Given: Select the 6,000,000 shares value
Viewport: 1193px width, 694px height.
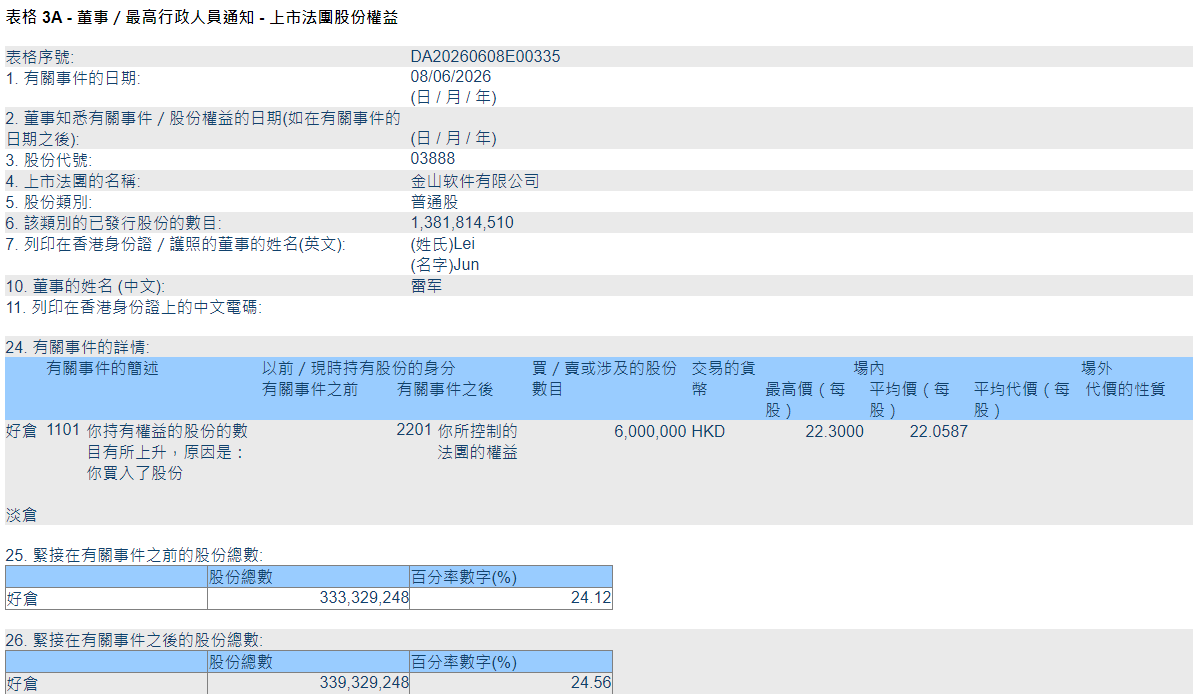Looking at the screenshot, I should [x=651, y=431].
